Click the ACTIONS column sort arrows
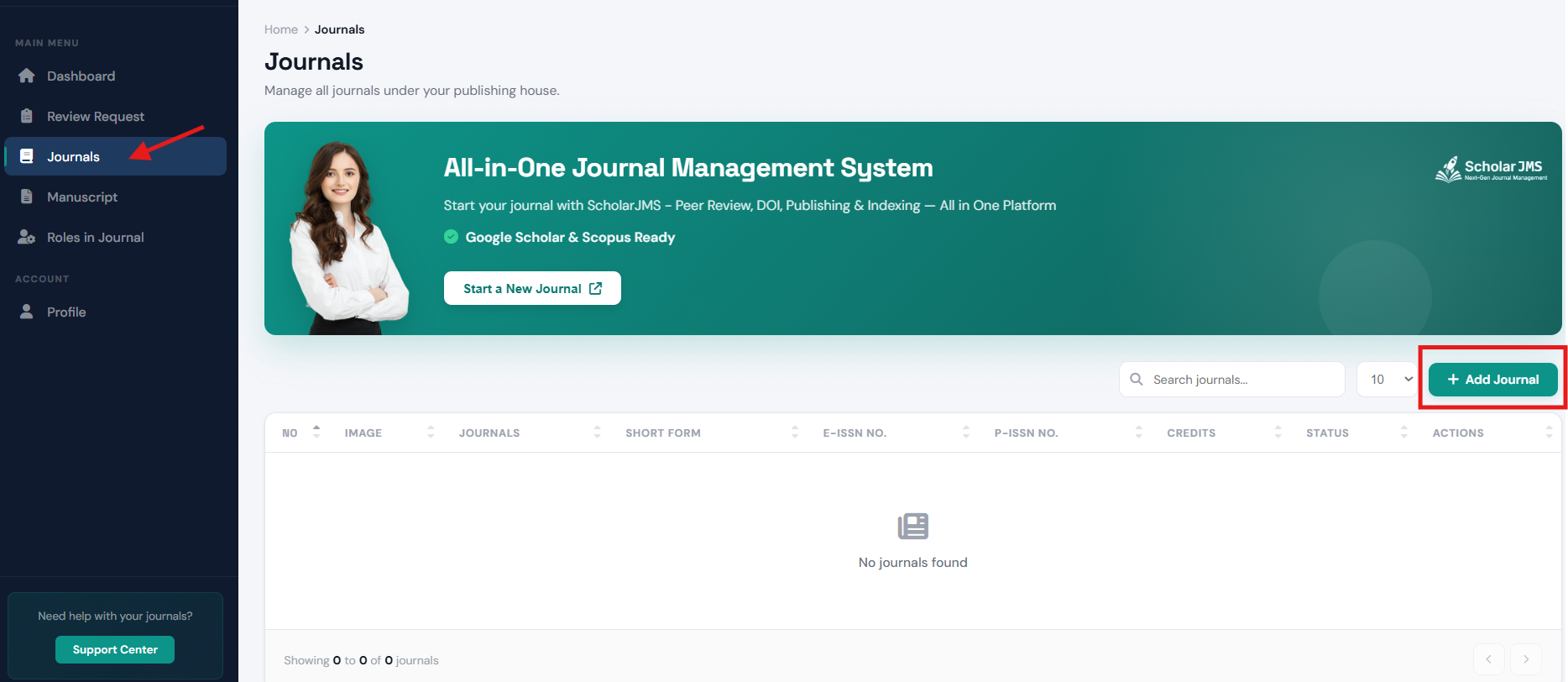 point(1549,433)
